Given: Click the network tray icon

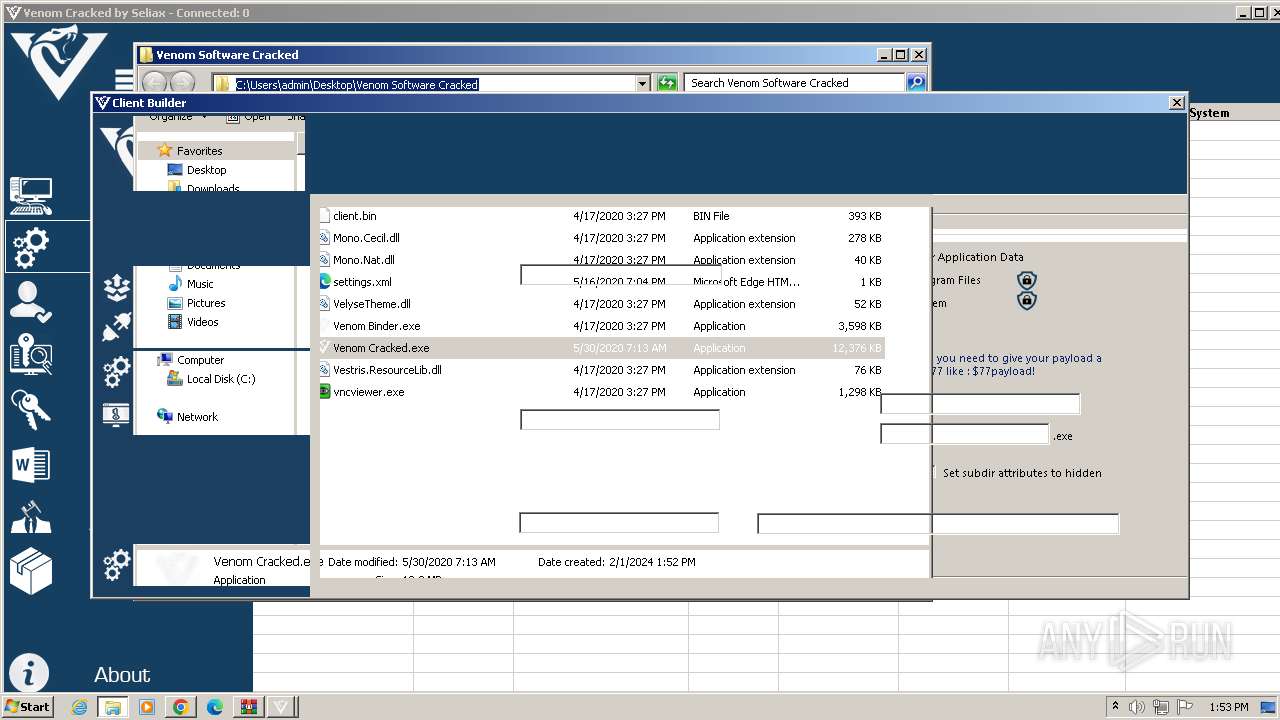Looking at the screenshot, I should click(1162, 707).
